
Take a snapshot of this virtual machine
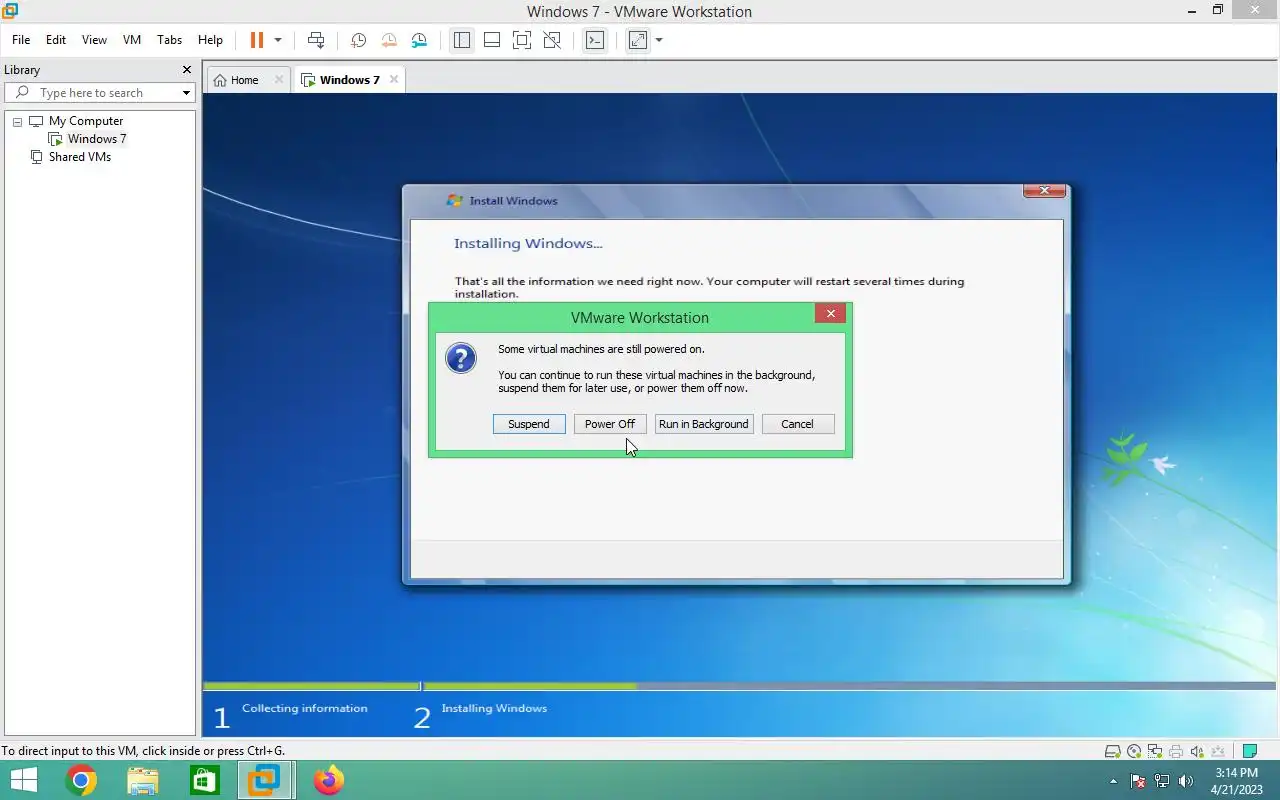point(358,40)
